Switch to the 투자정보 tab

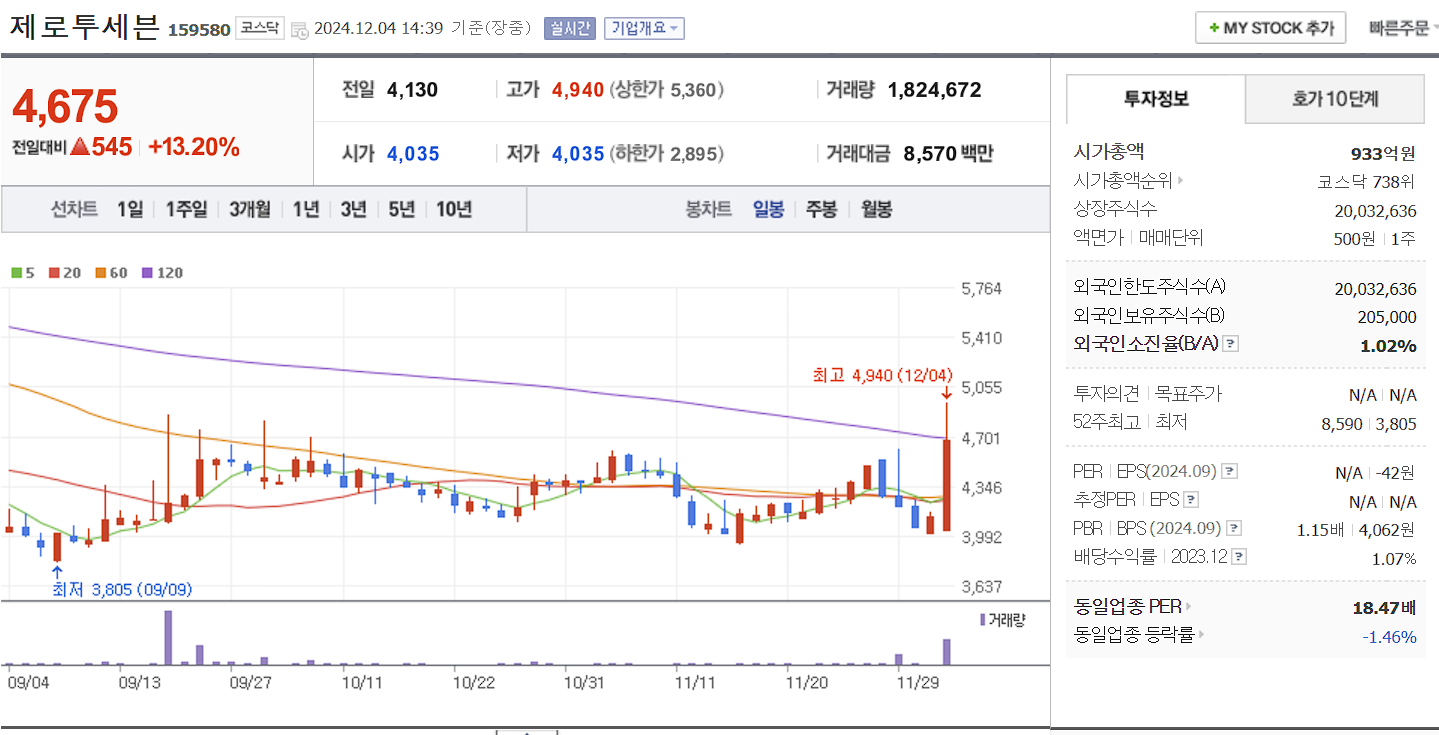tap(1156, 99)
